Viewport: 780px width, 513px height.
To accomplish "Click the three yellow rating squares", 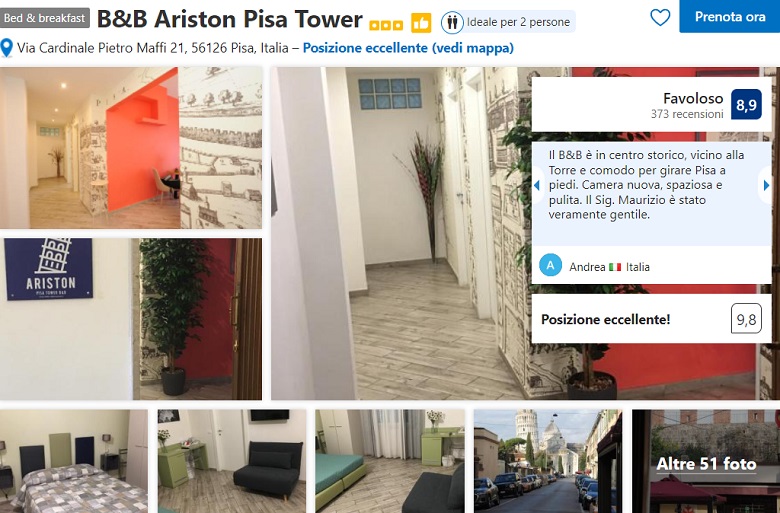I will pos(386,24).
